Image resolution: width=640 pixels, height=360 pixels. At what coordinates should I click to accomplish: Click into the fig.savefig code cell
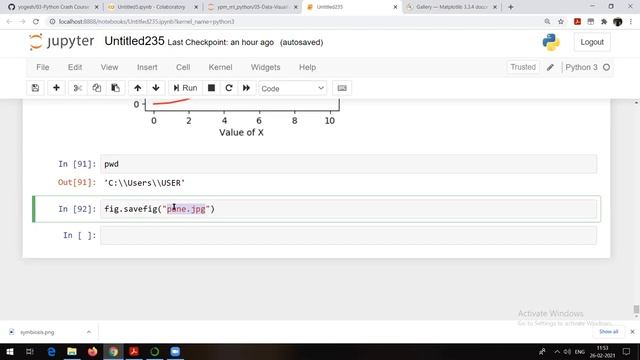349,209
